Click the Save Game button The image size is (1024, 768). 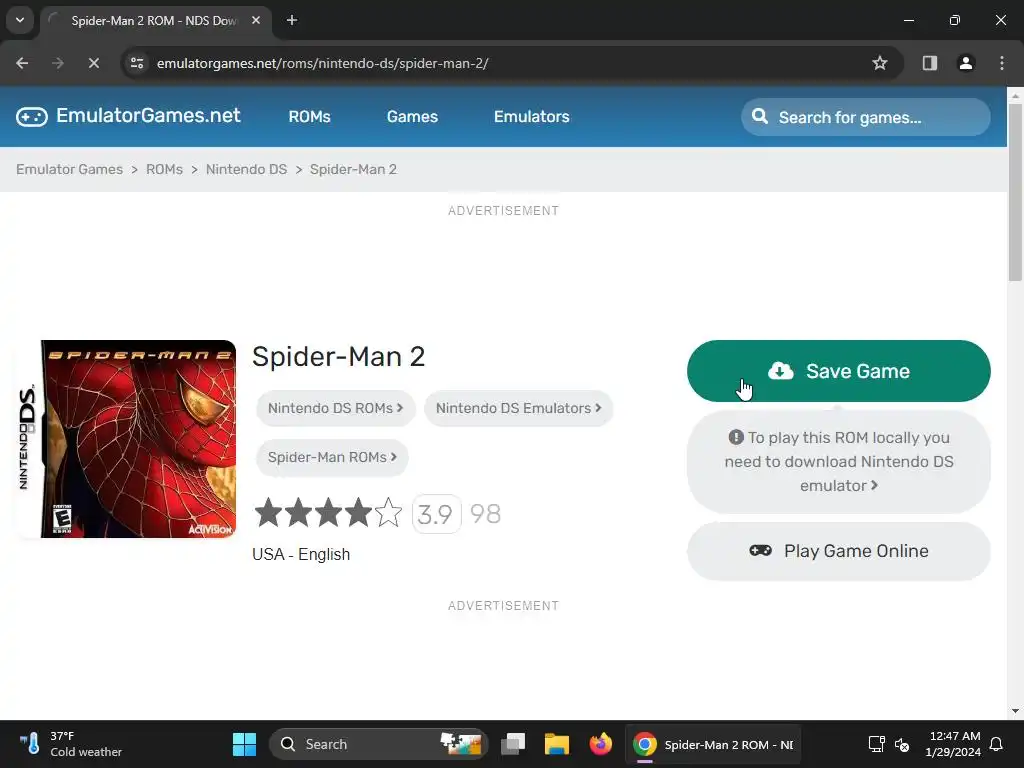pyautogui.click(x=839, y=371)
